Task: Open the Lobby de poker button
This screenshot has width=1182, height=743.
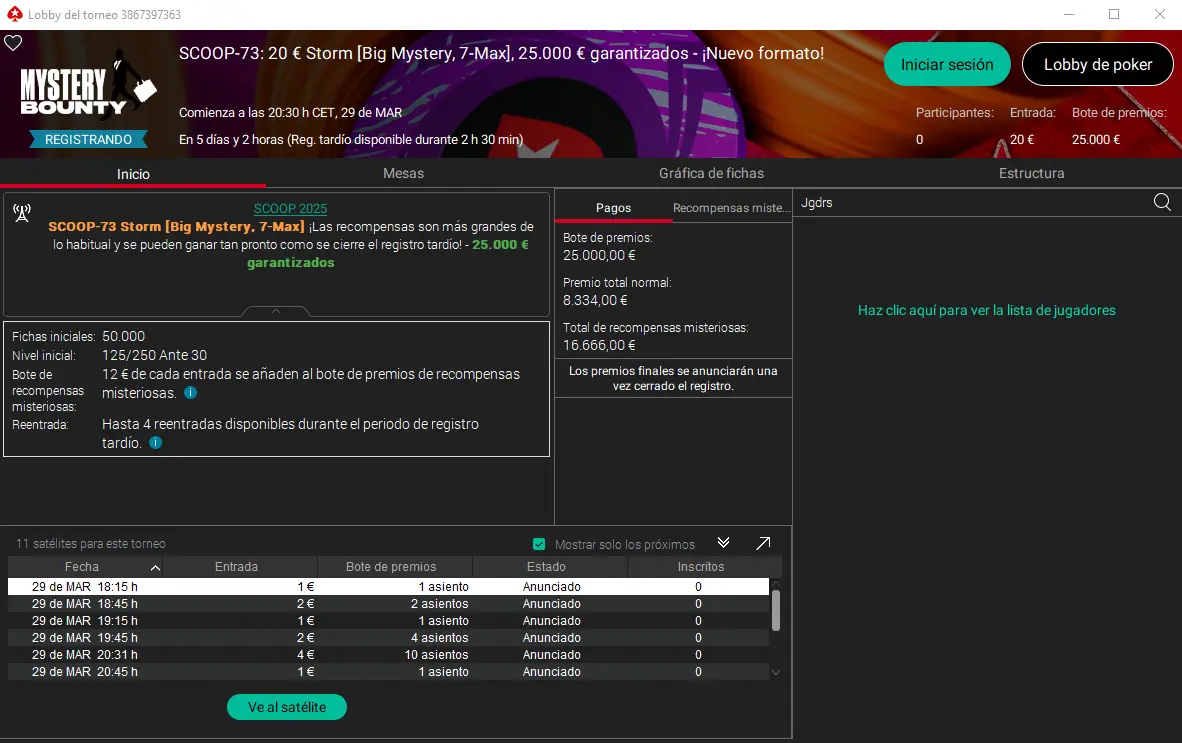Action: click(1098, 65)
